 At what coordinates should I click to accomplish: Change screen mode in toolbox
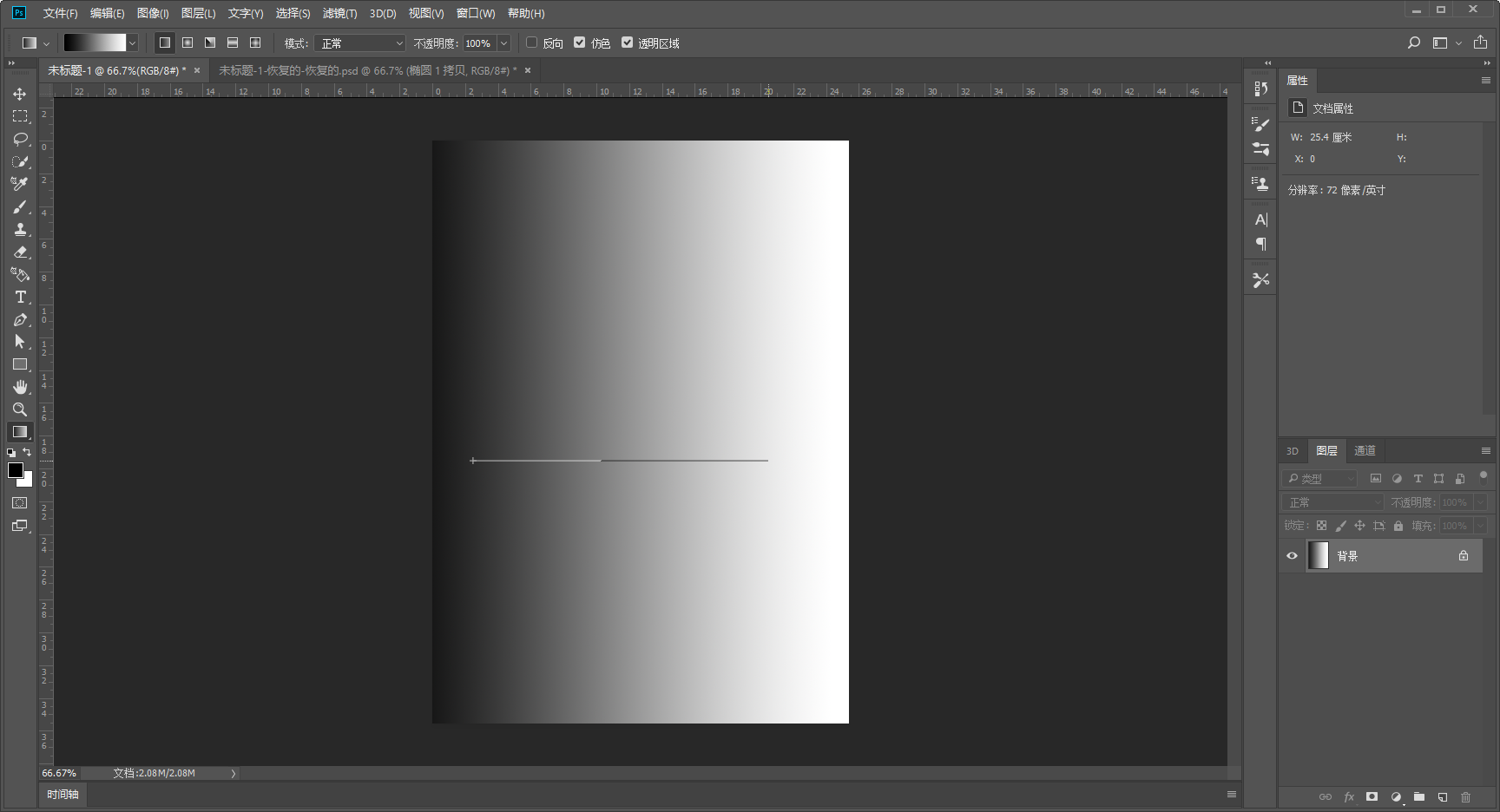coord(20,526)
